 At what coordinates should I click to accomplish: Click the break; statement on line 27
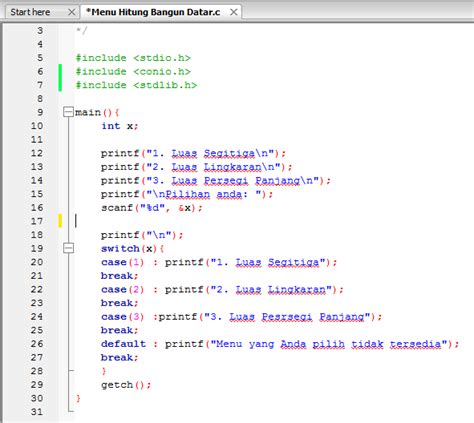pyautogui.click(x=119, y=358)
